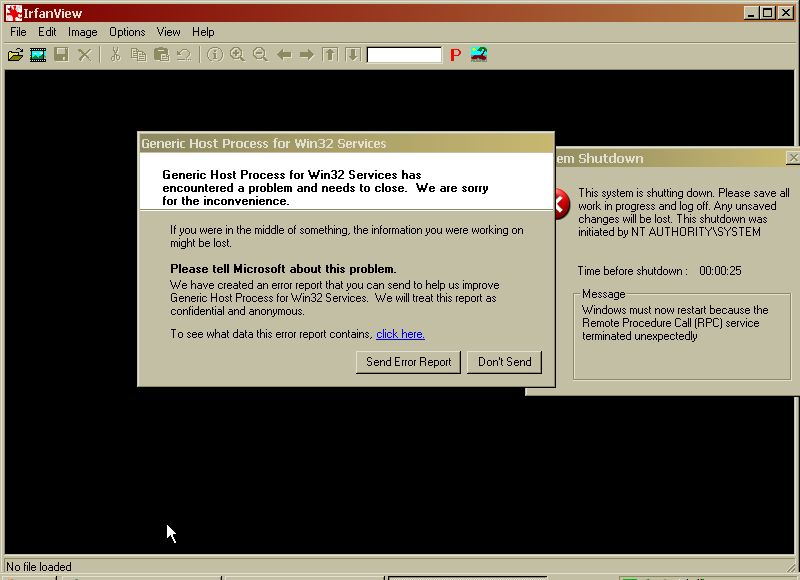Copy the image using the Copy icon
Viewport: 800px width, 580px height.
pos(137,54)
